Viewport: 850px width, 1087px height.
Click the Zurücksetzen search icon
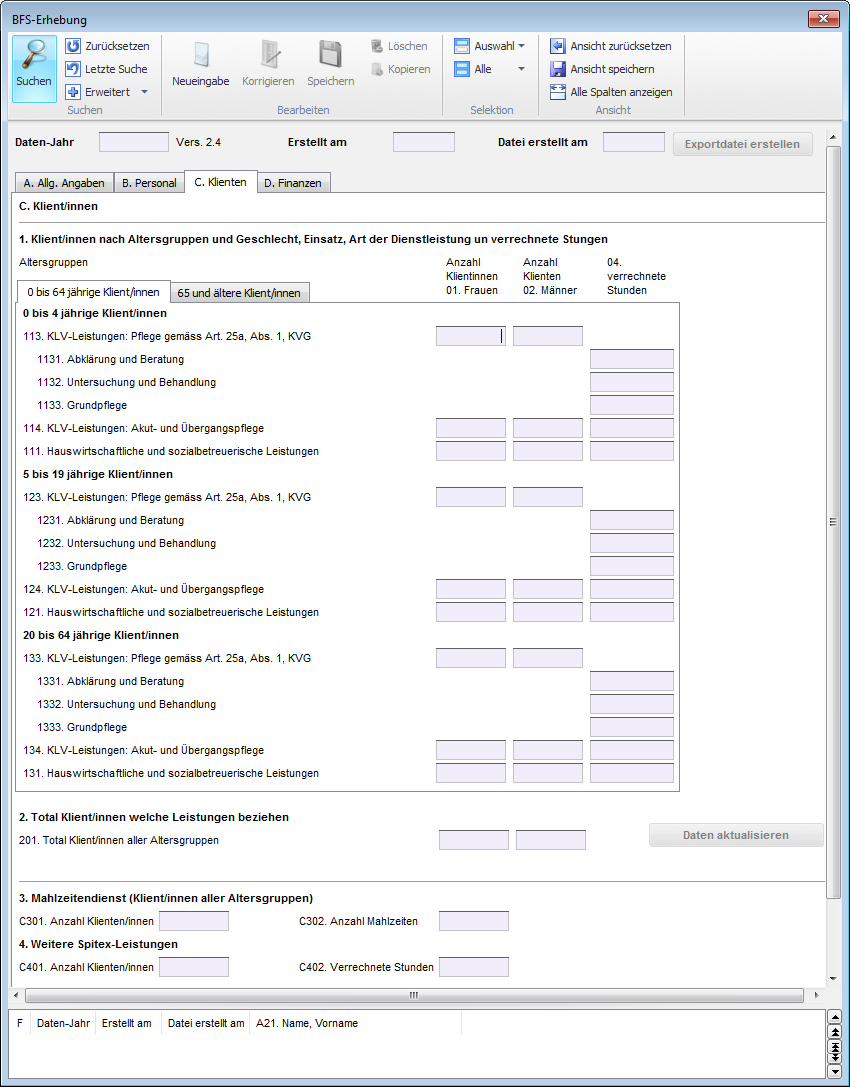pos(73,46)
